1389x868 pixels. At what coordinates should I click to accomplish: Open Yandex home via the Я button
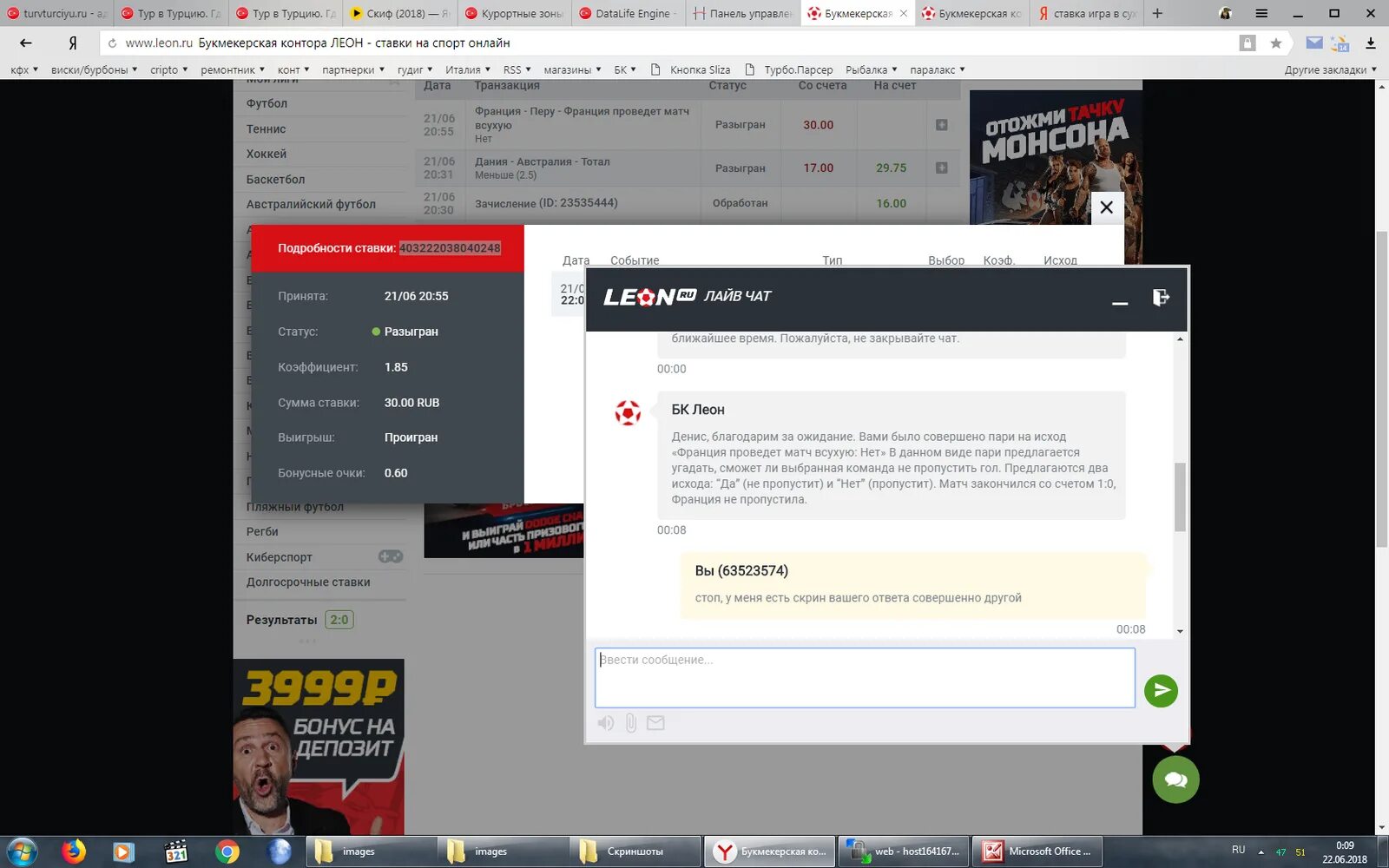(73, 43)
